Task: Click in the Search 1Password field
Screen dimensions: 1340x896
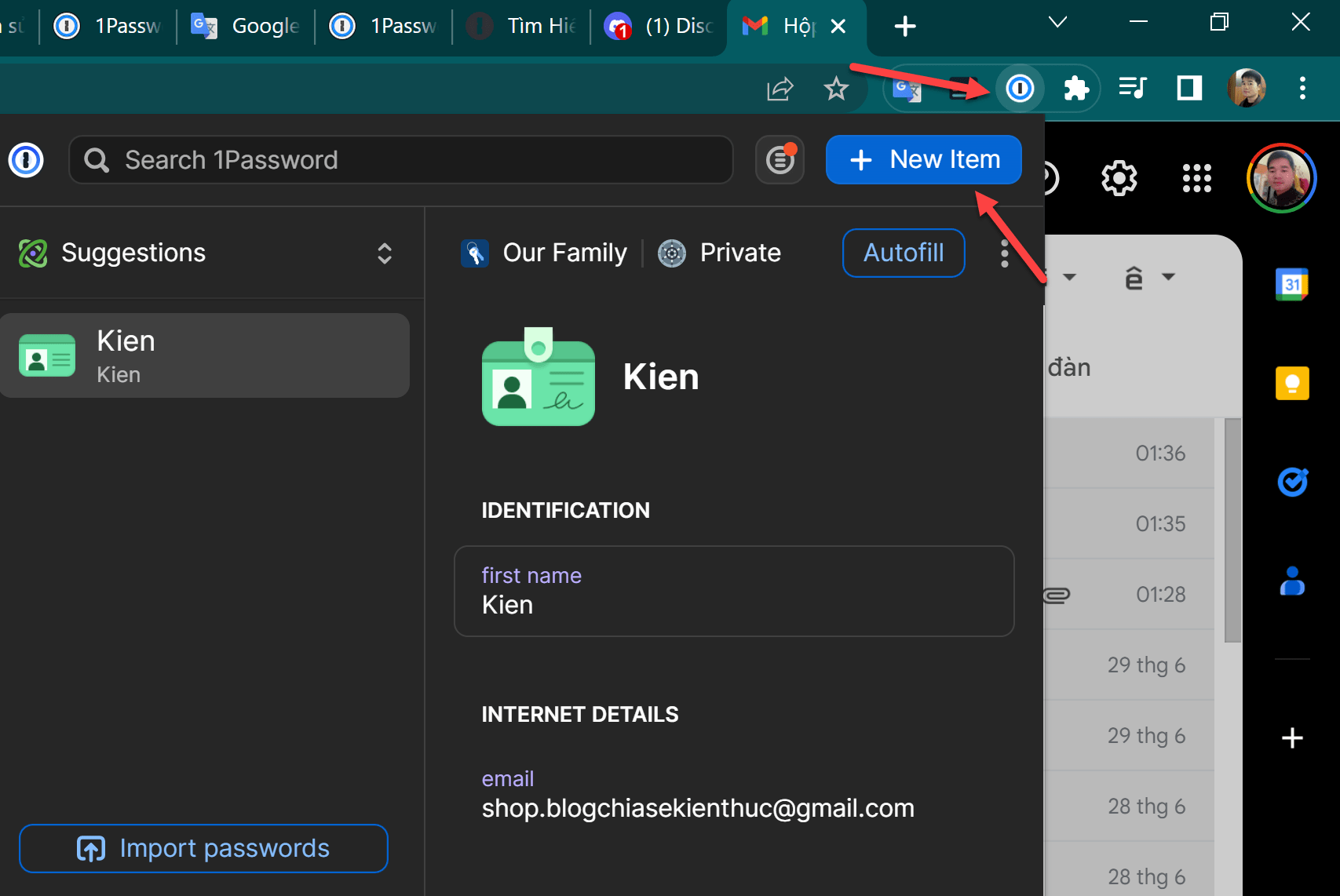Action: tap(401, 160)
